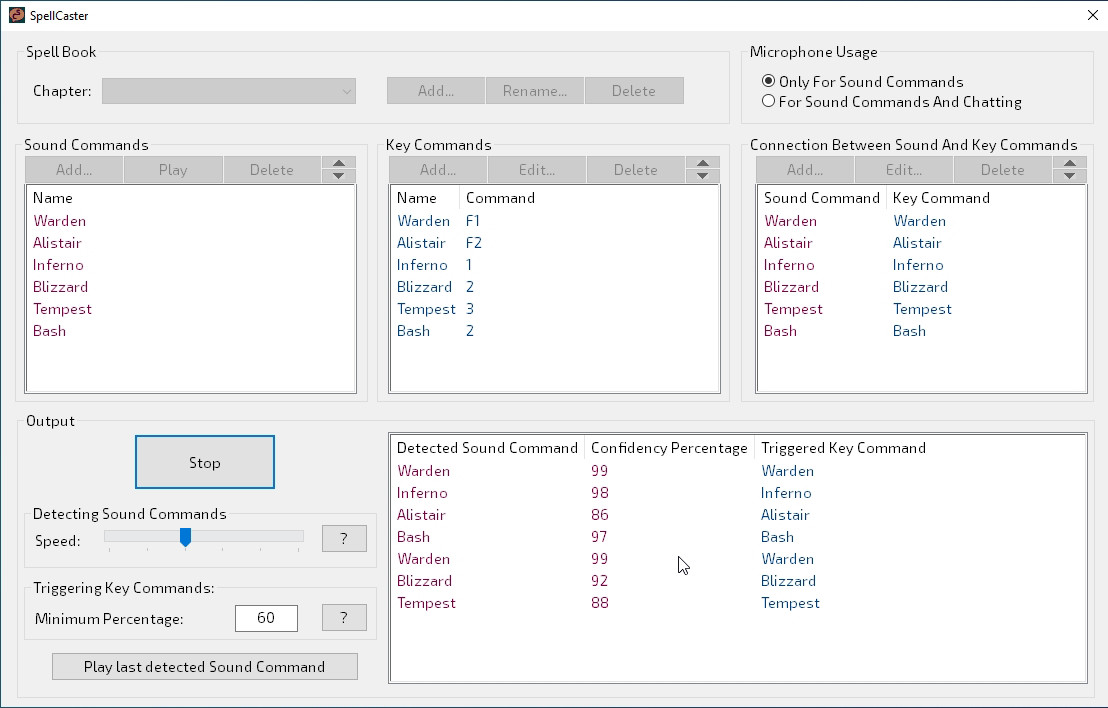
Task: Select Tempest row in Key Commands list
Action: [x=426, y=309]
